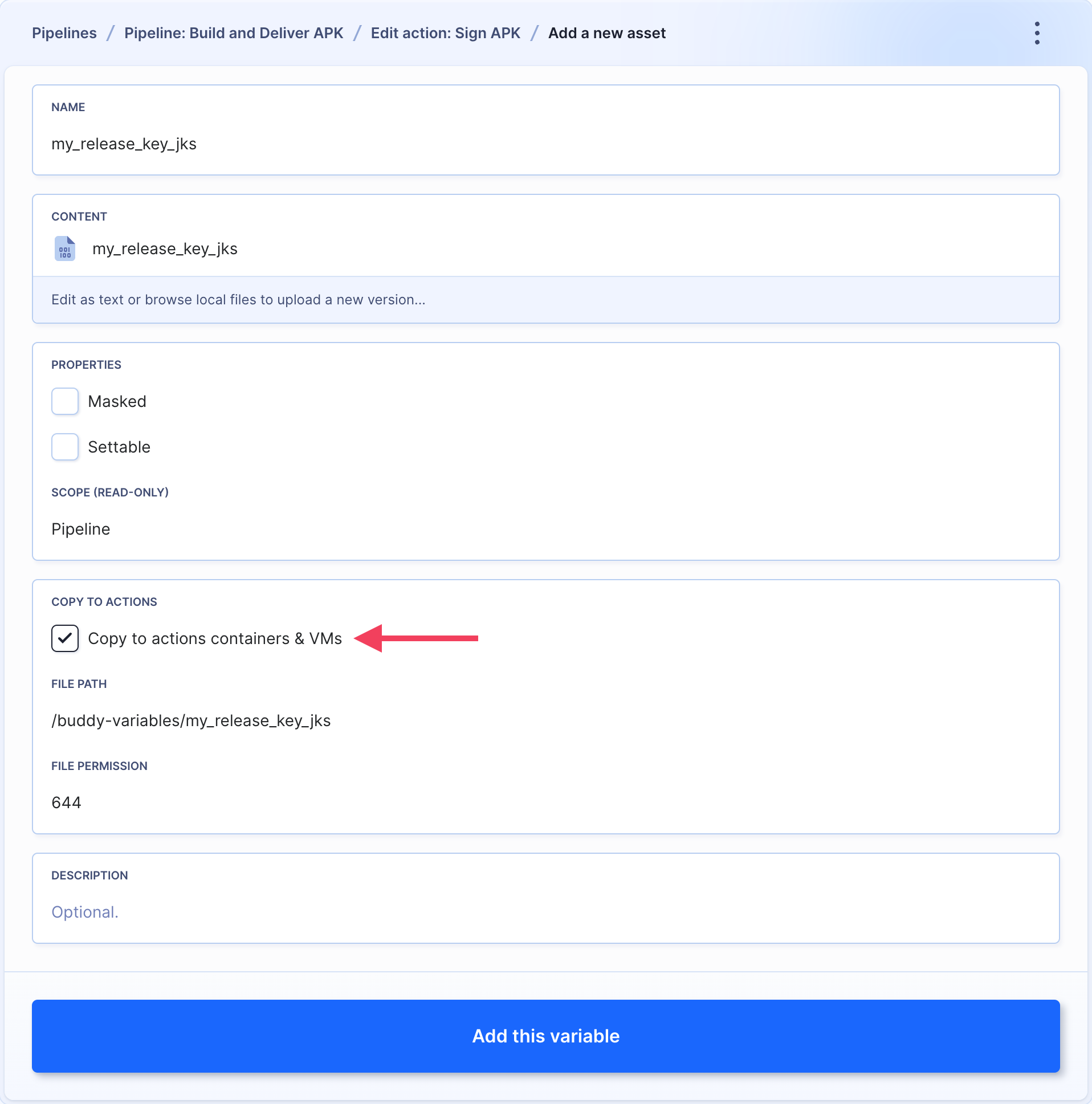
Task: Click the Add a new asset breadcrumb title
Action: [x=607, y=33]
